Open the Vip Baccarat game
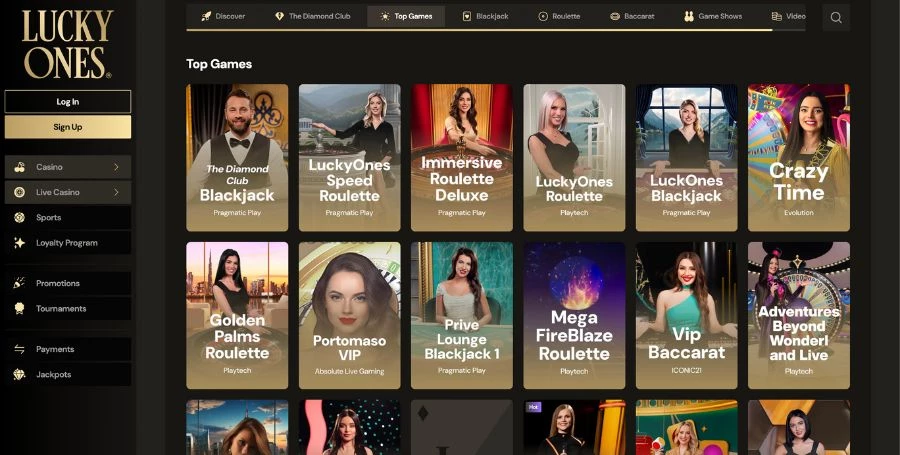 click(x=686, y=316)
